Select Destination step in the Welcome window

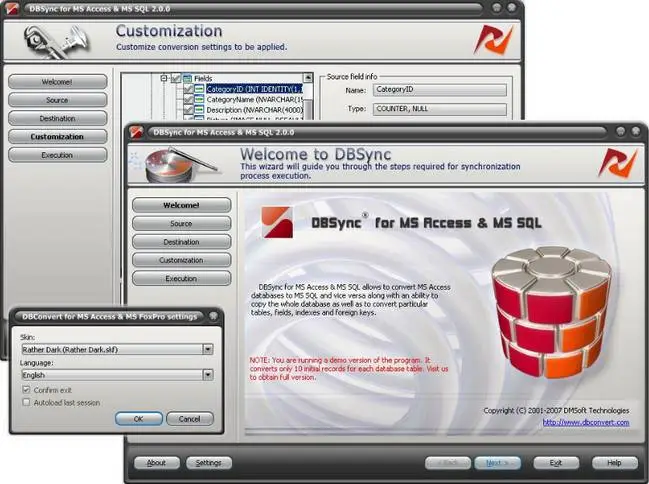click(181, 242)
